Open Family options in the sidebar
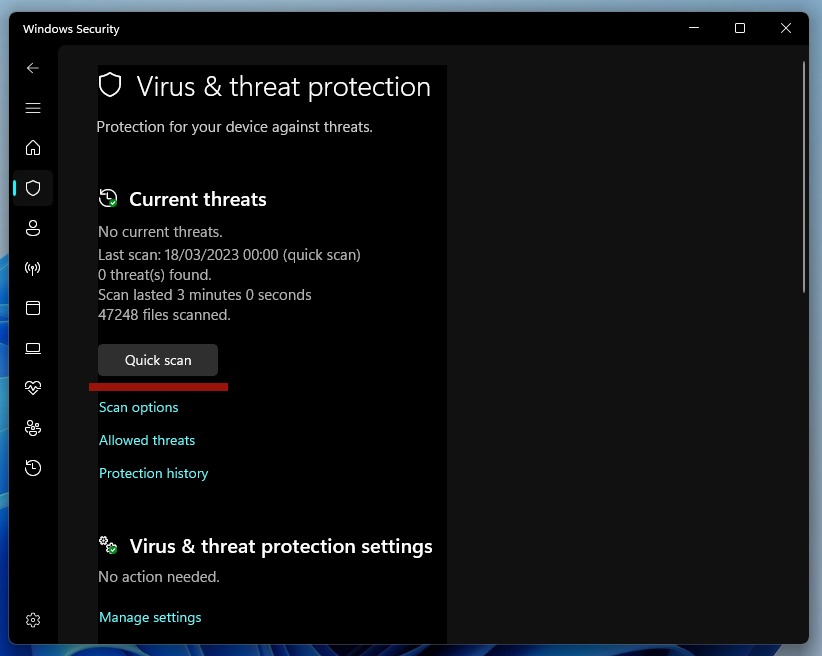Viewport: 822px width, 656px height. [x=33, y=428]
